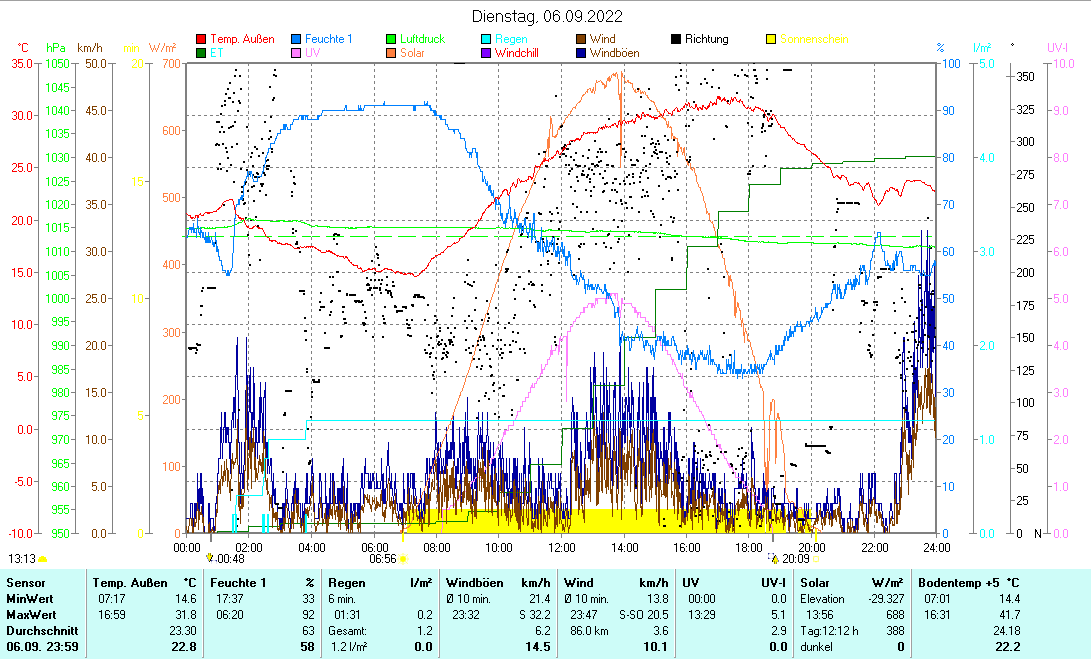The width and height of the screenshot is (1091, 659).
Task: Click the pink UV legend square
Action: pos(296,53)
